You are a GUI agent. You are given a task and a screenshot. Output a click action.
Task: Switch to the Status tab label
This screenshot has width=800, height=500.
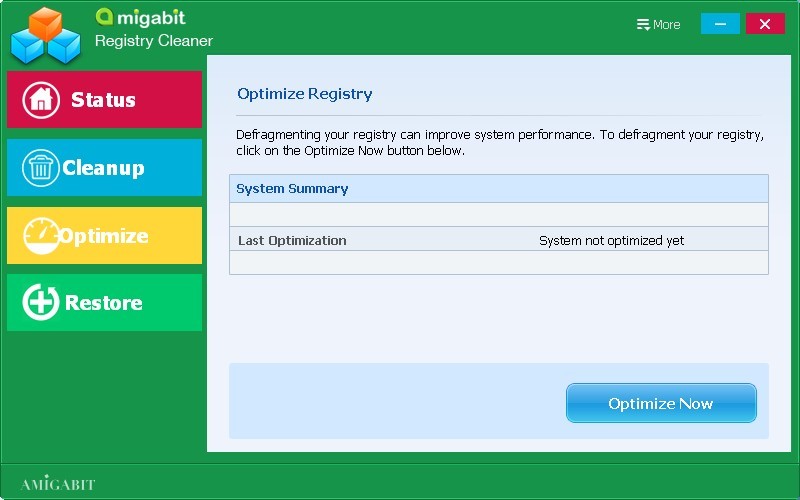pyautogui.click(x=103, y=100)
